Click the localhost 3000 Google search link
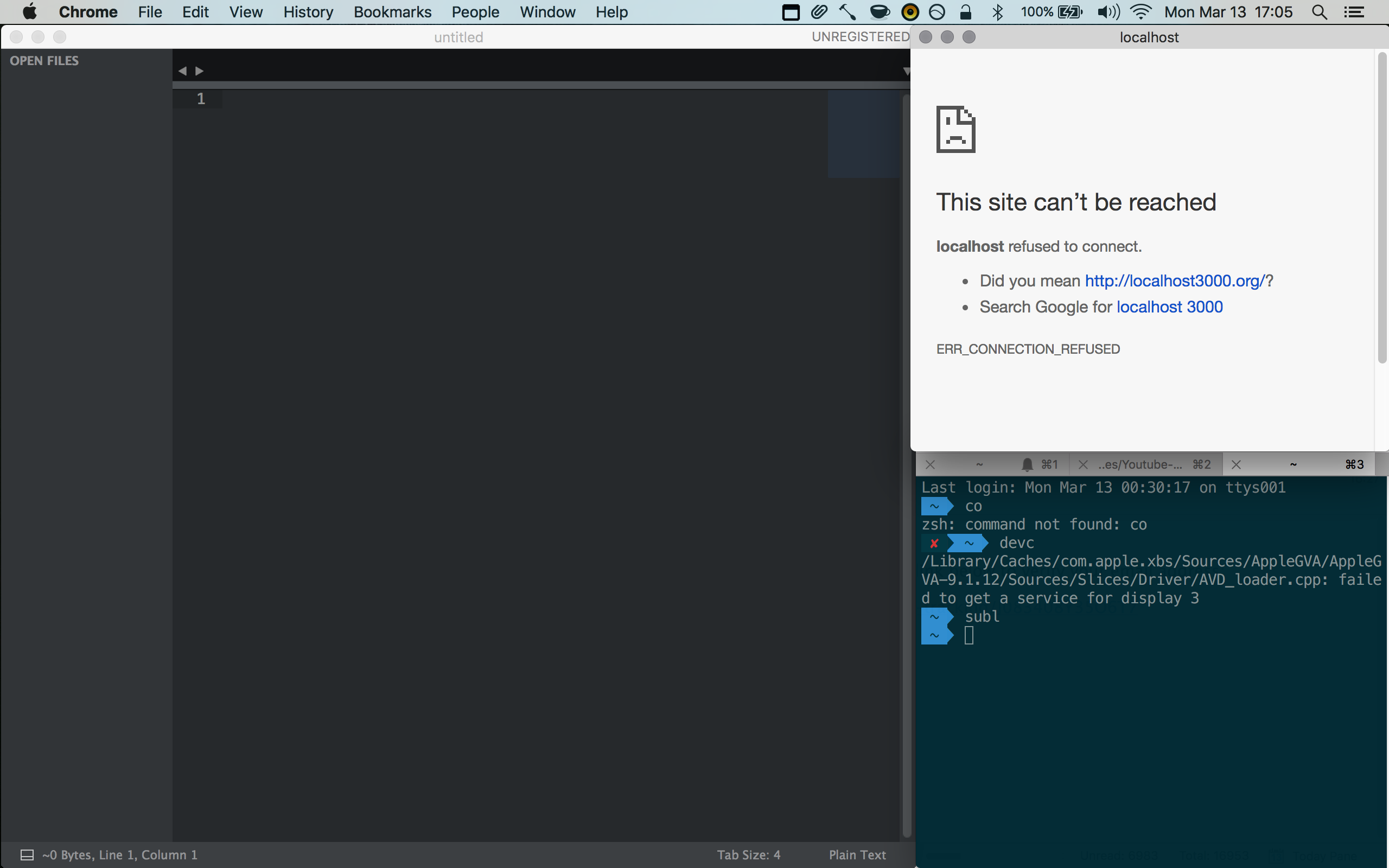This screenshot has width=1389, height=868. pos(1169,307)
